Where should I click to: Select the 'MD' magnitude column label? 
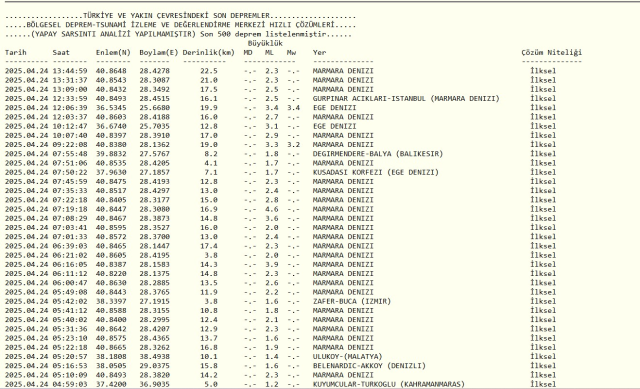point(248,52)
